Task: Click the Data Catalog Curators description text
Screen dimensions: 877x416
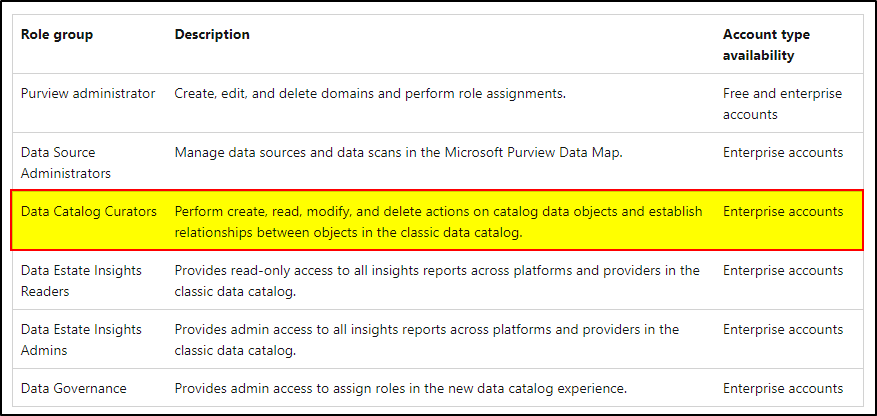Action: (438, 222)
